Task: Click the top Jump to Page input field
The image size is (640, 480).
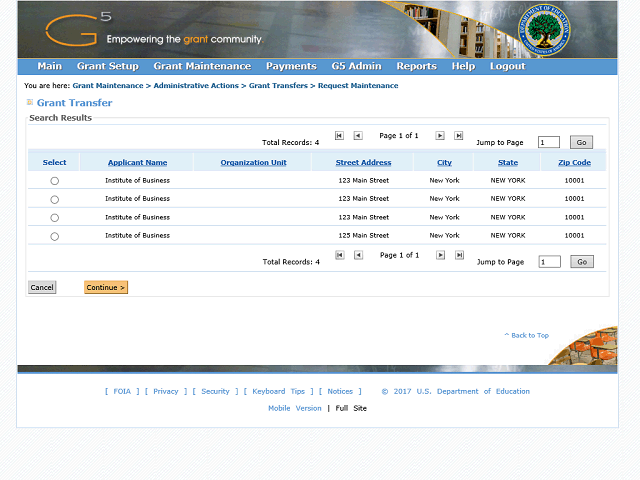Action: pos(549,142)
